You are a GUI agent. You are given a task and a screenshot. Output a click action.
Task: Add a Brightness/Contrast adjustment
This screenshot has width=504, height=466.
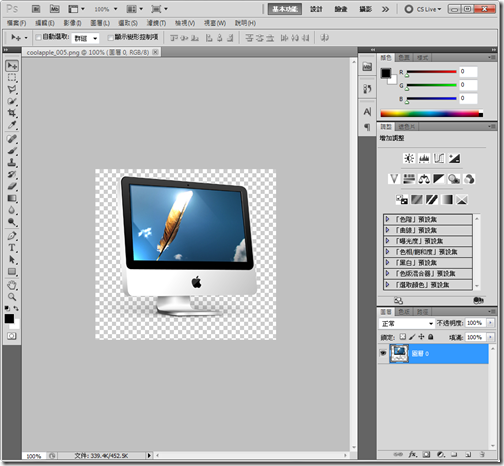tap(409, 158)
